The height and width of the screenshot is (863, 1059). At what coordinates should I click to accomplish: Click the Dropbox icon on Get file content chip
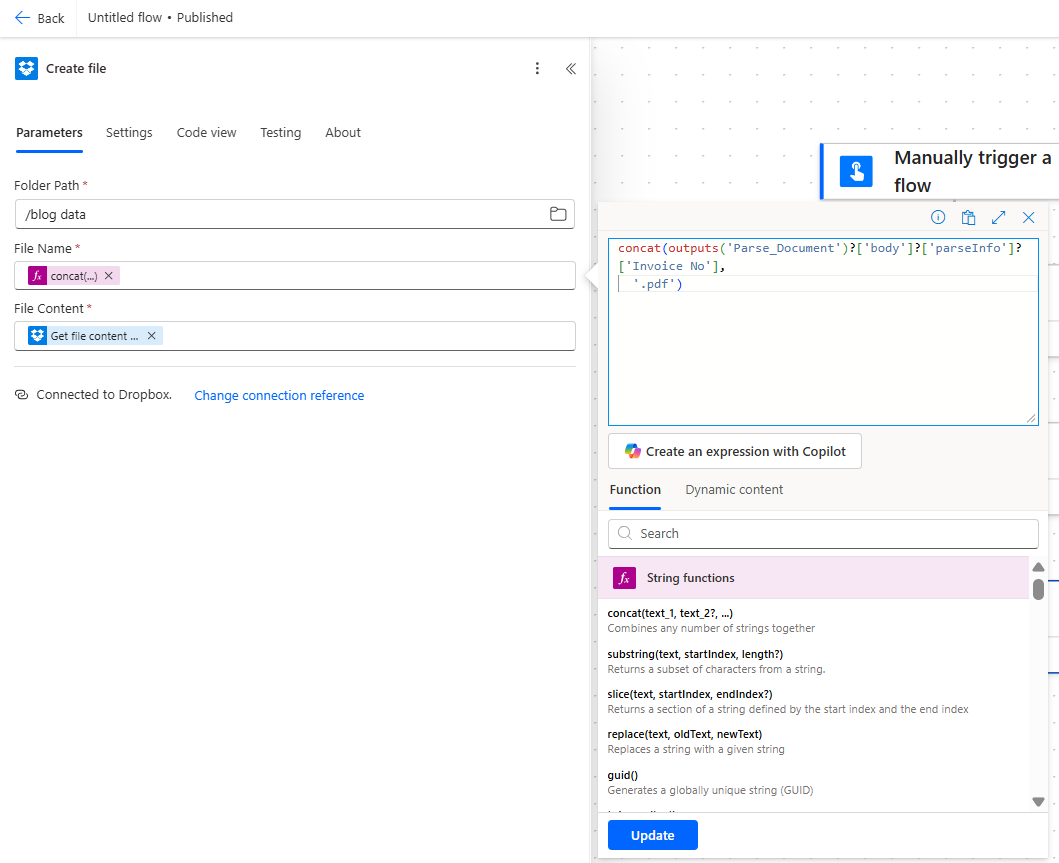coord(36,335)
